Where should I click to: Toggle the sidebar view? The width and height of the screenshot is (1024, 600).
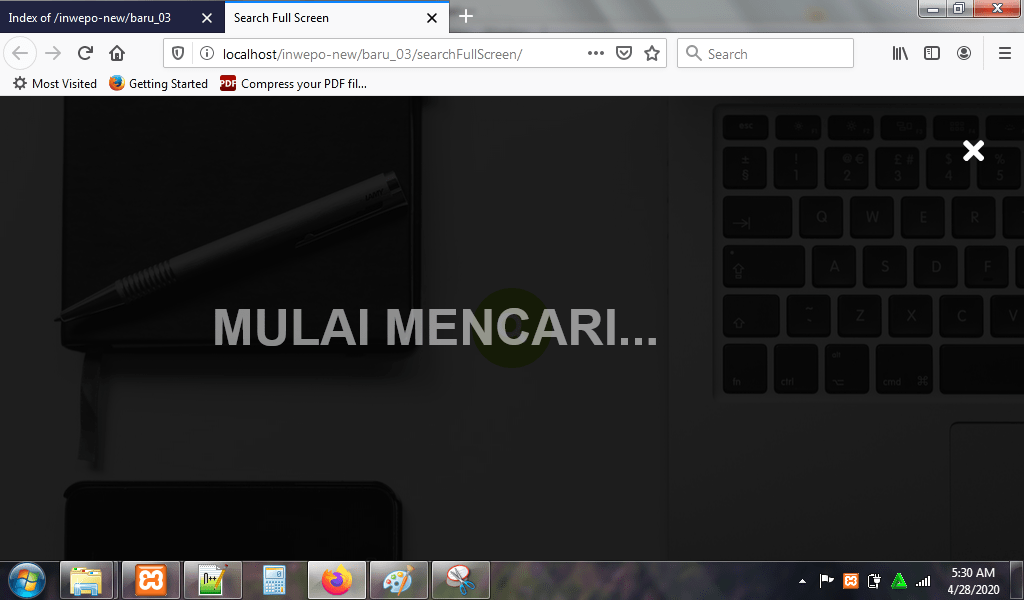tap(932, 54)
